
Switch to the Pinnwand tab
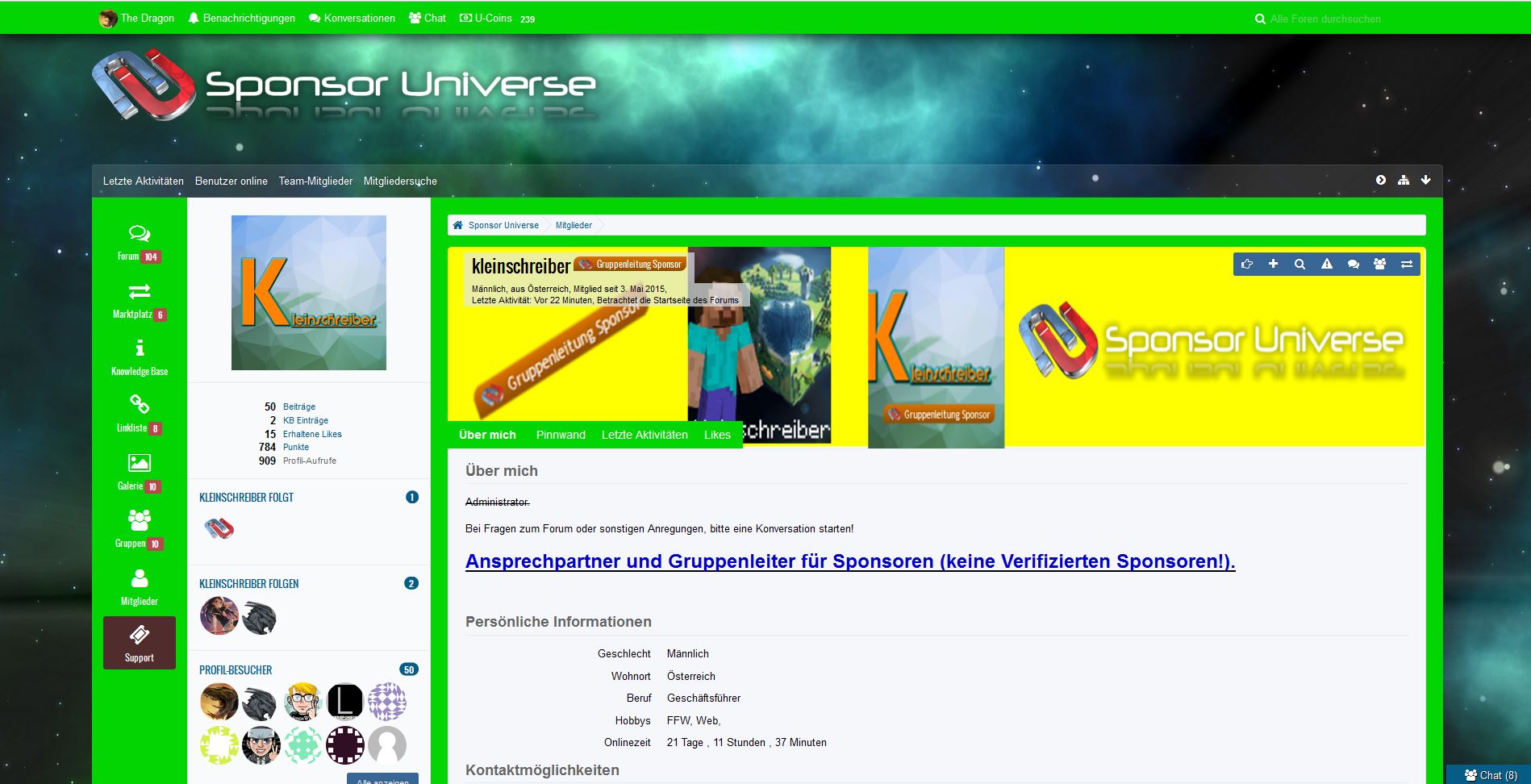point(561,435)
